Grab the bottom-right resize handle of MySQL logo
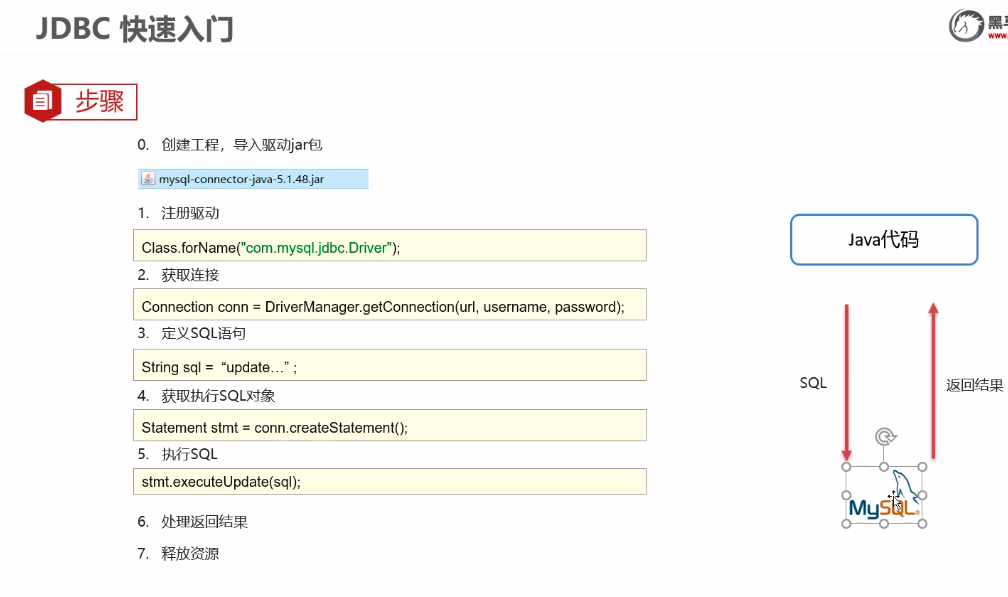The height and width of the screenshot is (597, 1008). [x=922, y=524]
